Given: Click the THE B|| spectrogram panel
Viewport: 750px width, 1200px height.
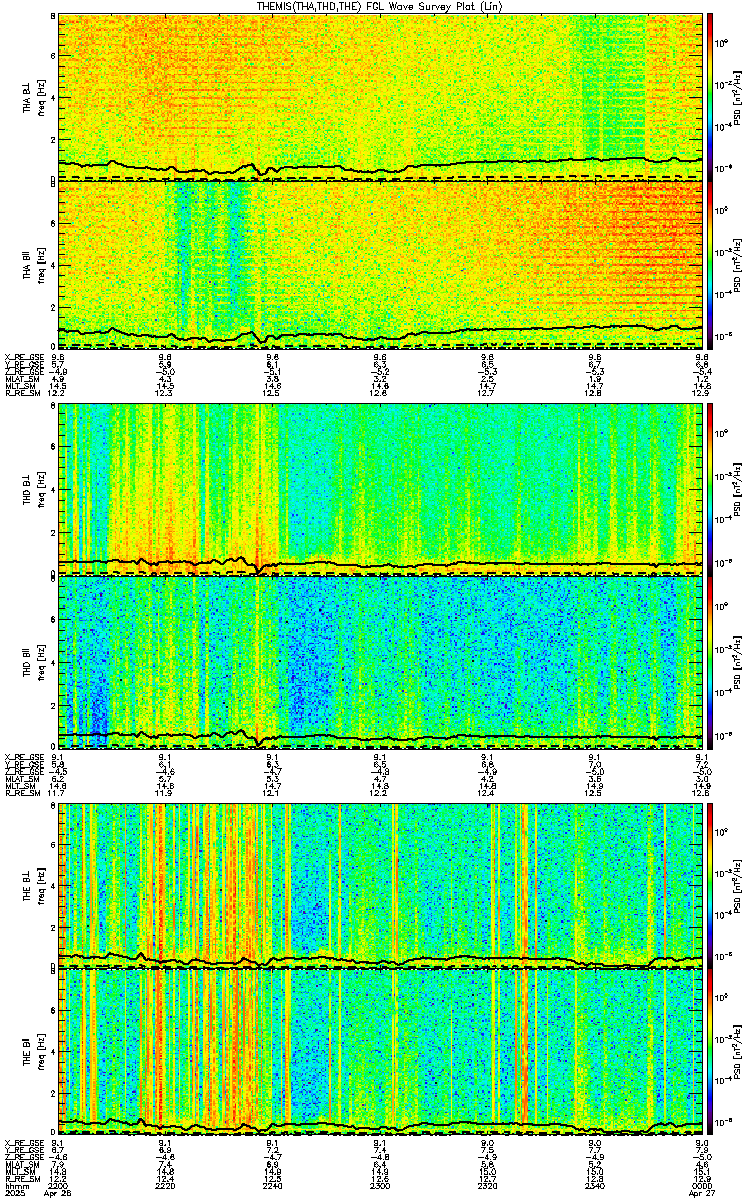Looking at the screenshot, I should coord(381,1051).
